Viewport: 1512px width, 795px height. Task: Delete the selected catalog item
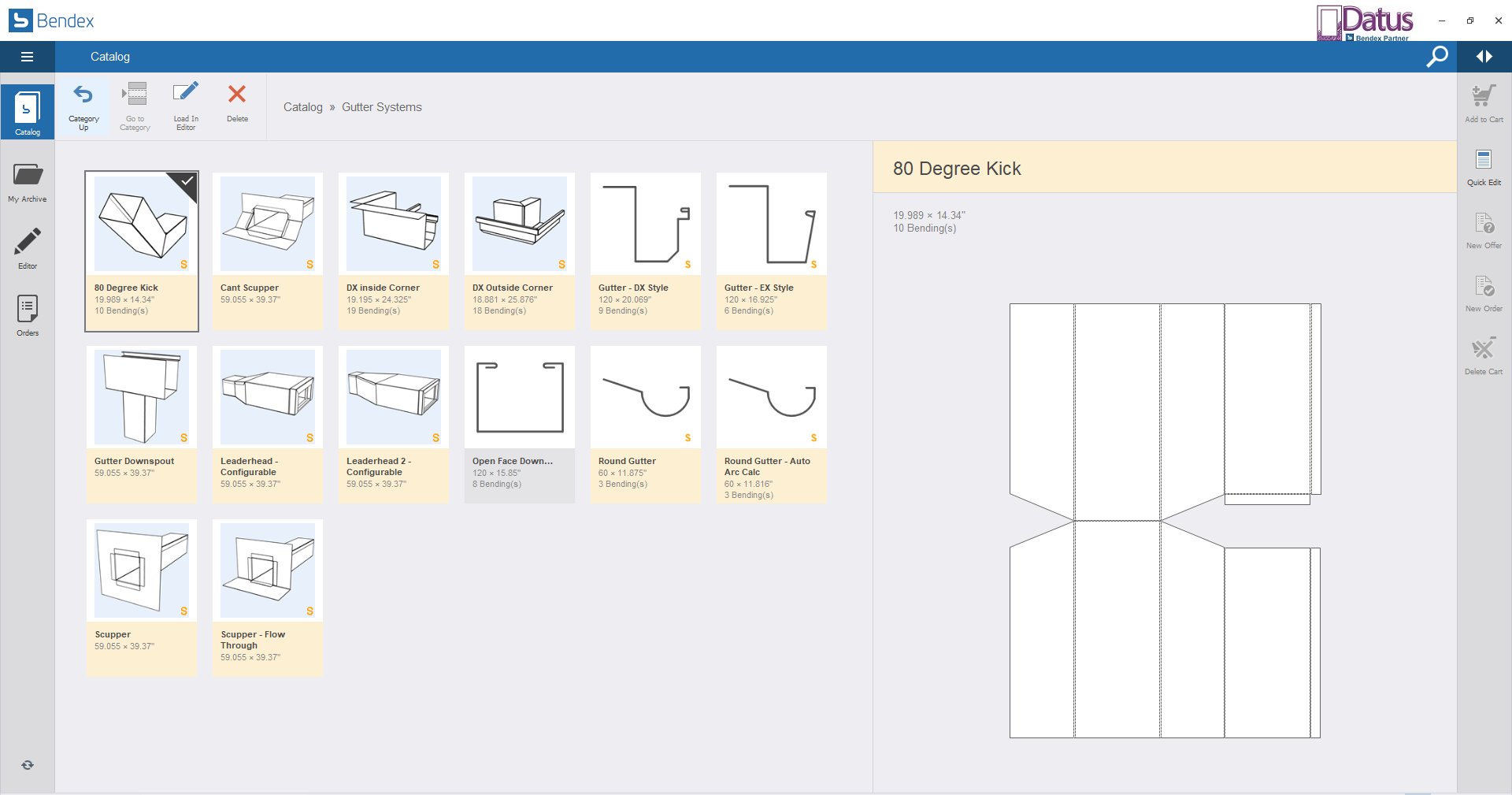237,95
